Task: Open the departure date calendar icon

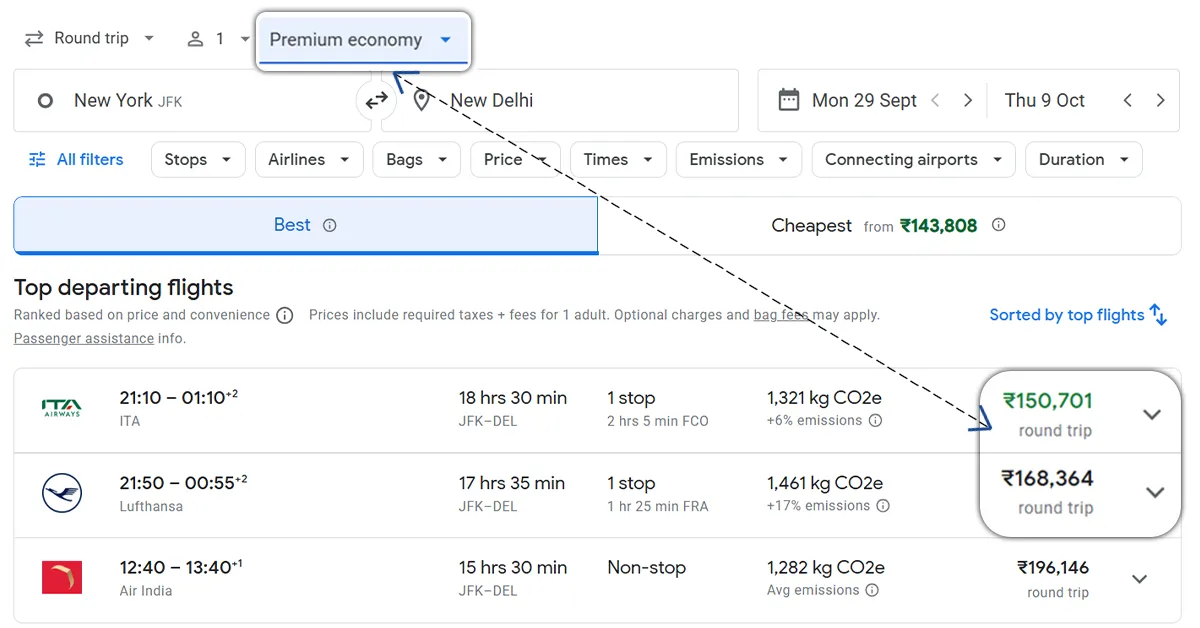Action: [789, 100]
